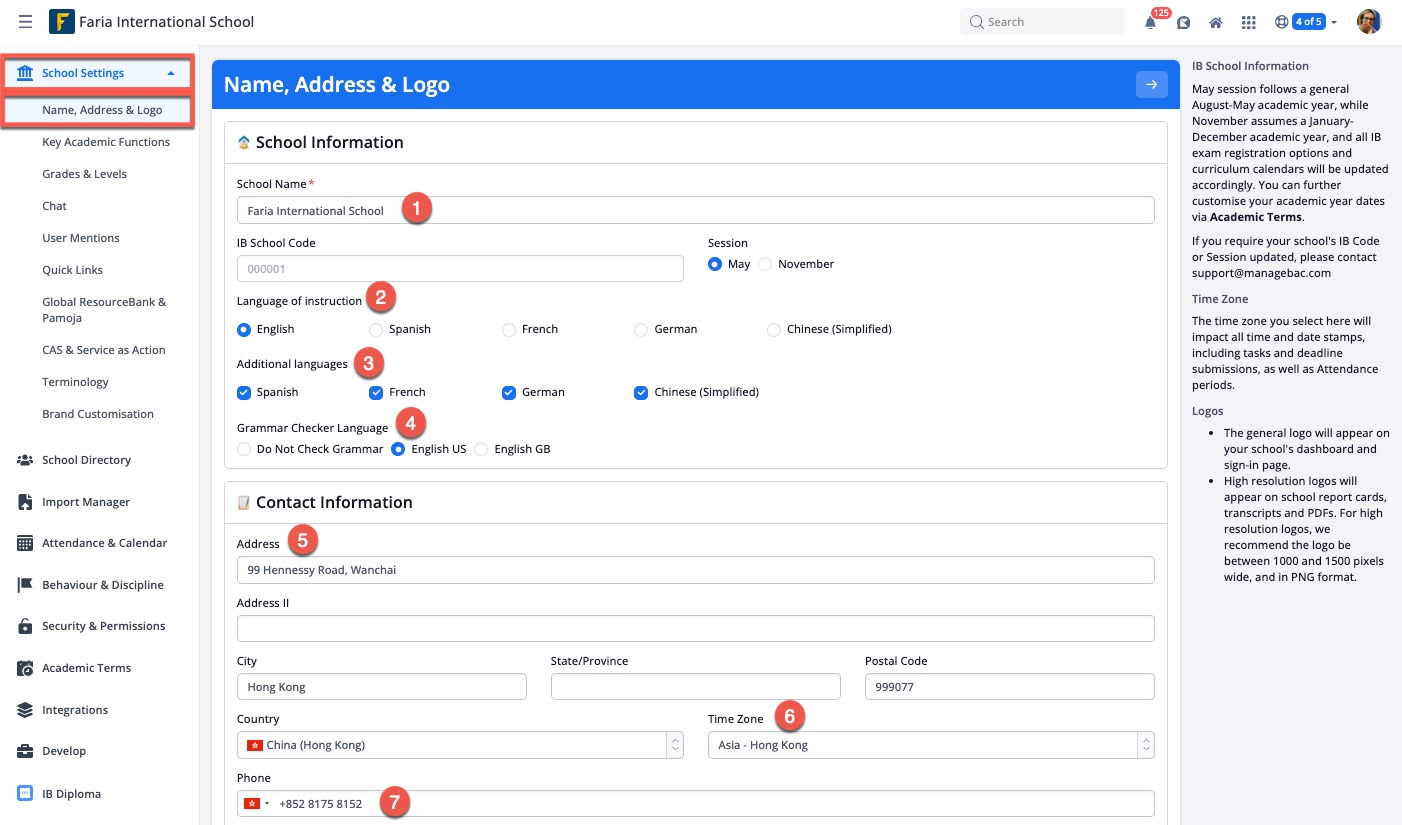The image size is (1402, 825).
Task: Select the November session radio button
Action: click(765, 264)
